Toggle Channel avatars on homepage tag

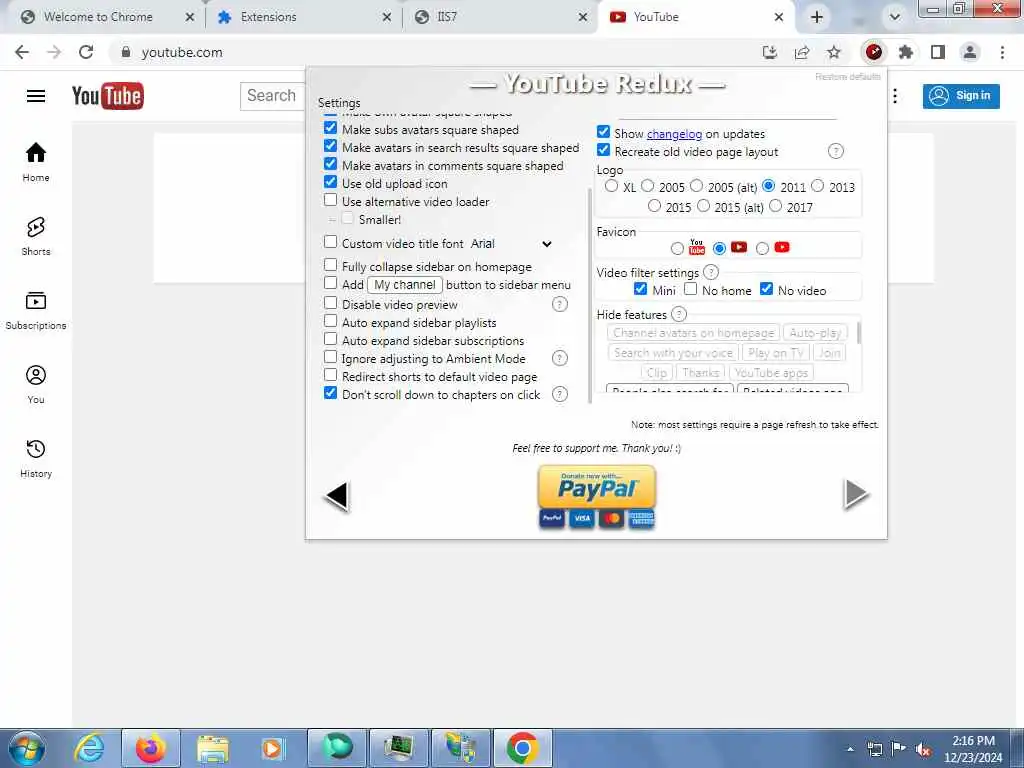[694, 333]
